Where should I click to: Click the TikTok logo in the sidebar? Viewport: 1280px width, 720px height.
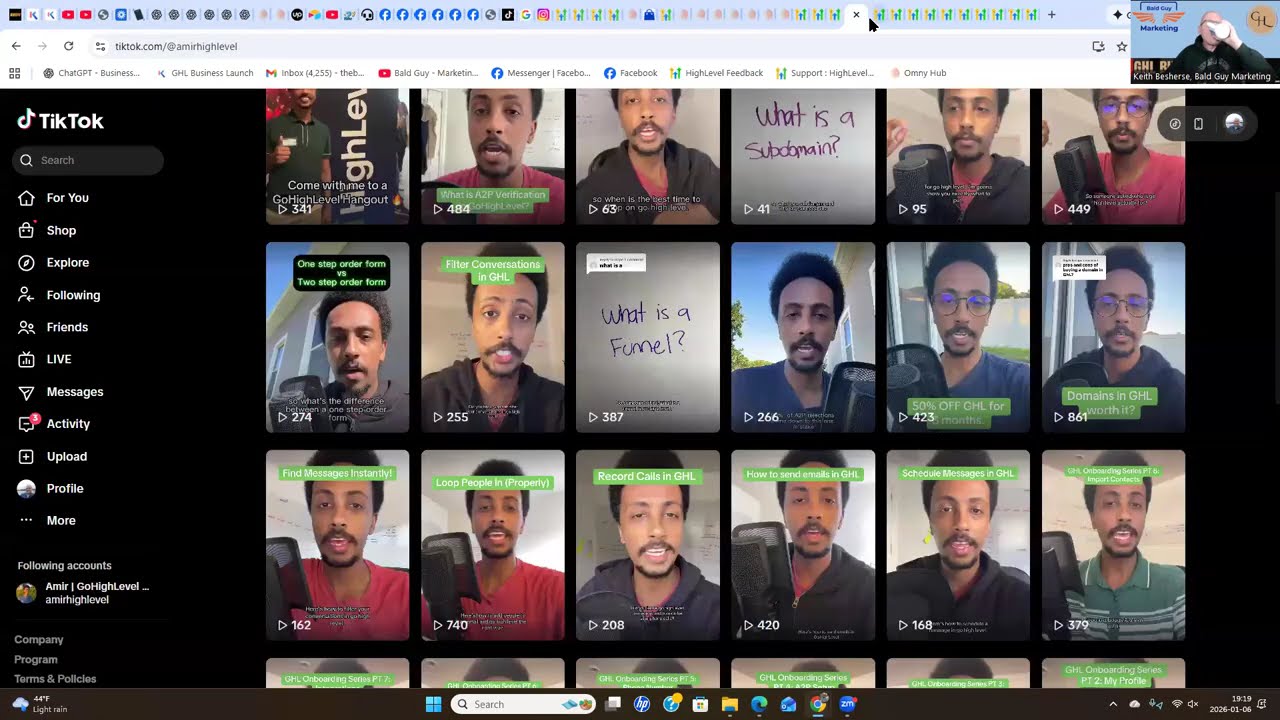coord(60,121)
